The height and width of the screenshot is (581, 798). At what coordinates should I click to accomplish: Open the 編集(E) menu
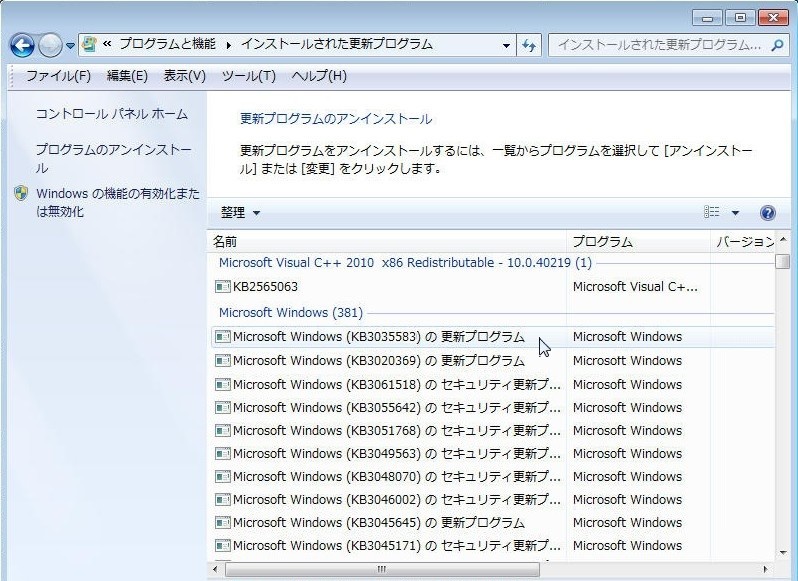click(x=127, y=76)
